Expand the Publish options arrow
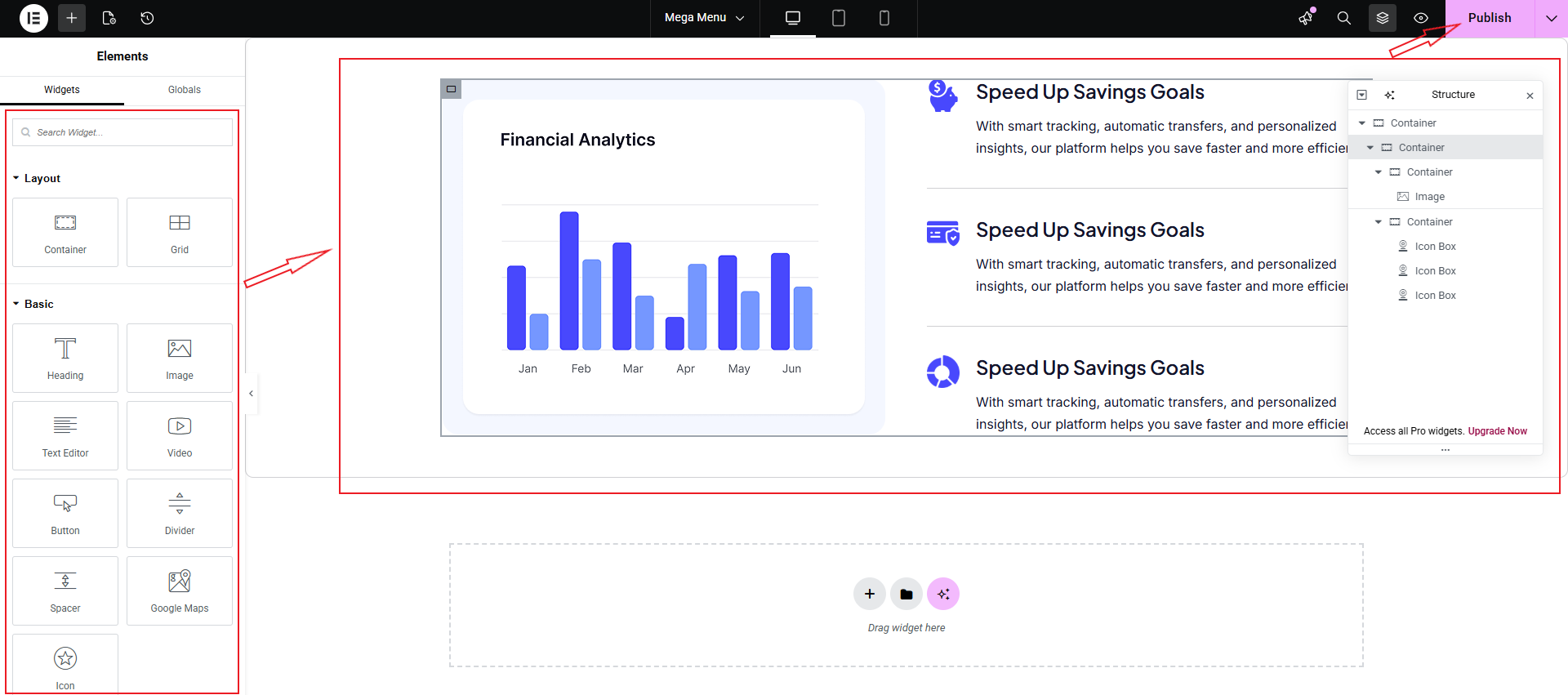The width and height of the screenshot is (1568, 695). 1551,18
